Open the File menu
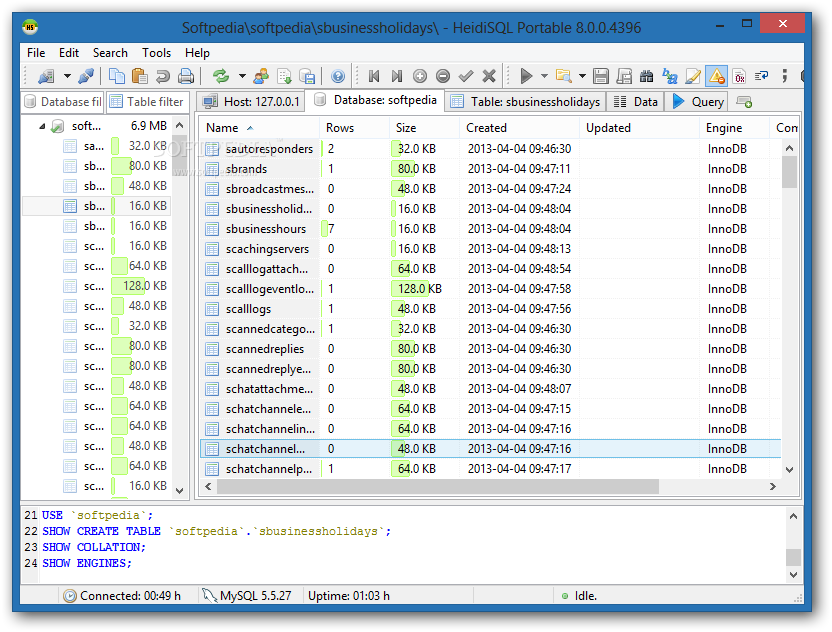The image size is (832, 632). (36, 53)
